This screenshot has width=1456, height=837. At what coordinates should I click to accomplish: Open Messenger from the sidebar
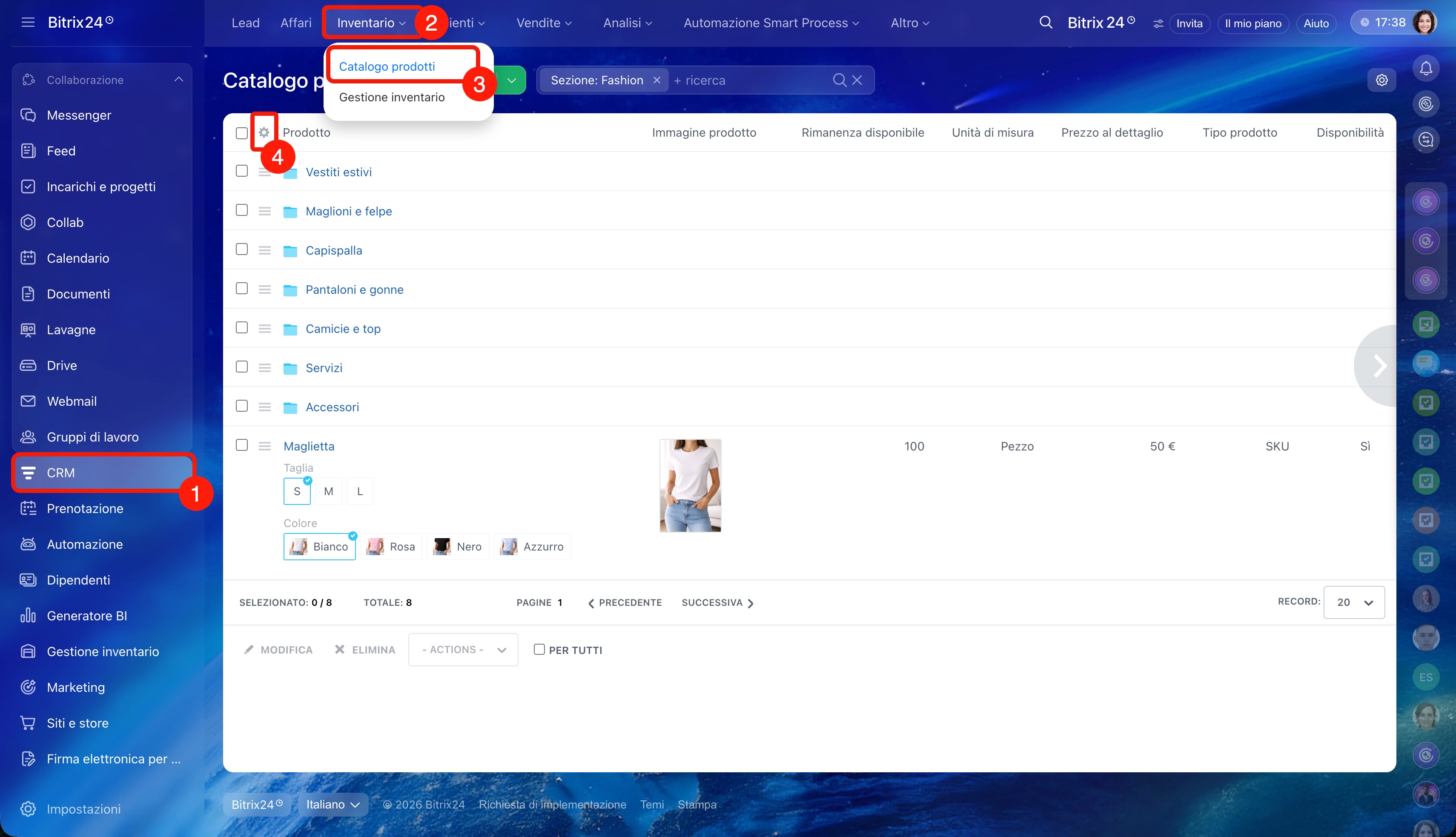pos(79,115)
